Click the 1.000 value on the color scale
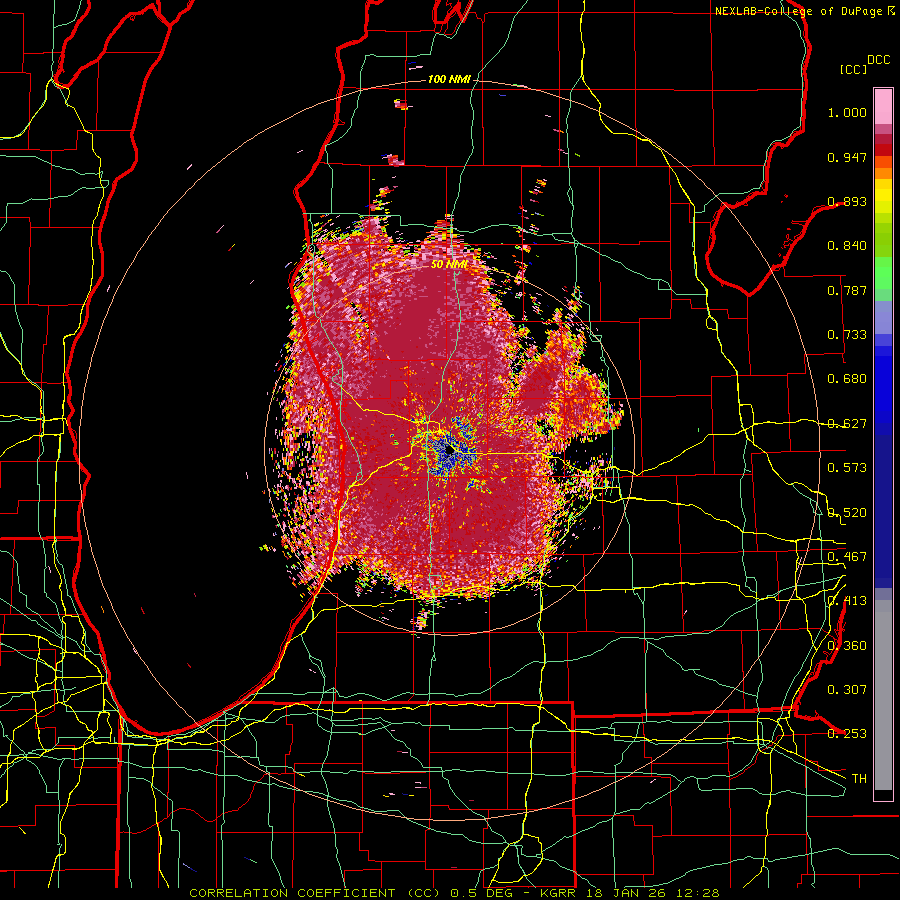The height and width of the screenshot is (900, 900). coord(847,112)
